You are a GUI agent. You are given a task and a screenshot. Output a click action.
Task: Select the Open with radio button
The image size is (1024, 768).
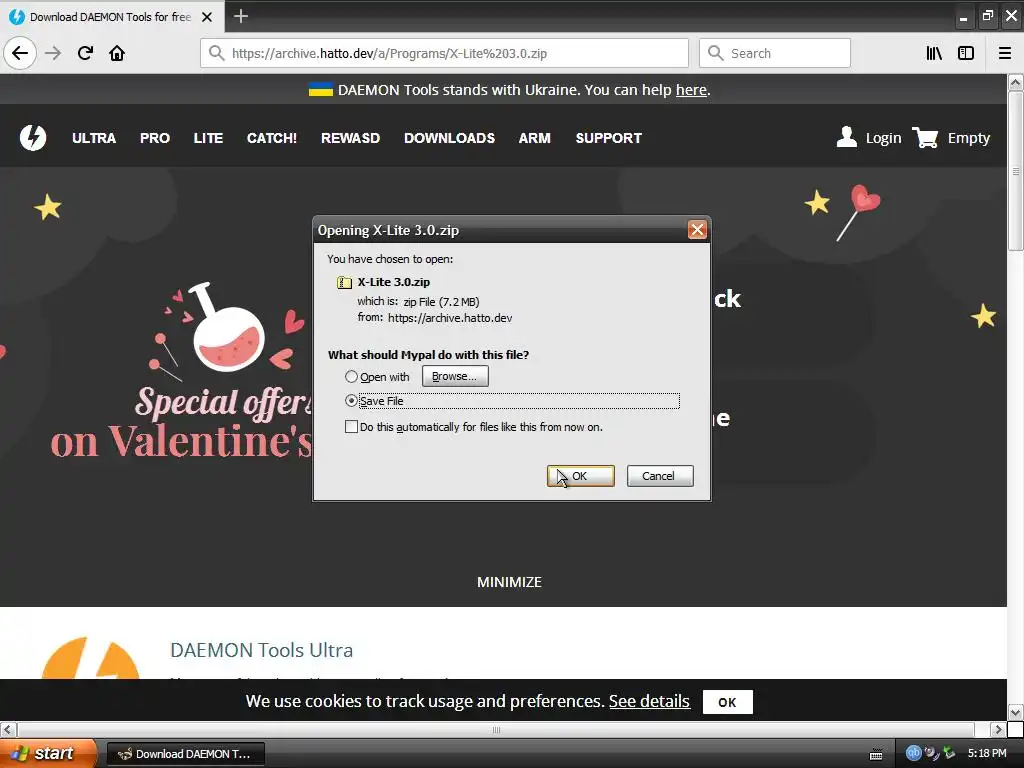(351, 377)
